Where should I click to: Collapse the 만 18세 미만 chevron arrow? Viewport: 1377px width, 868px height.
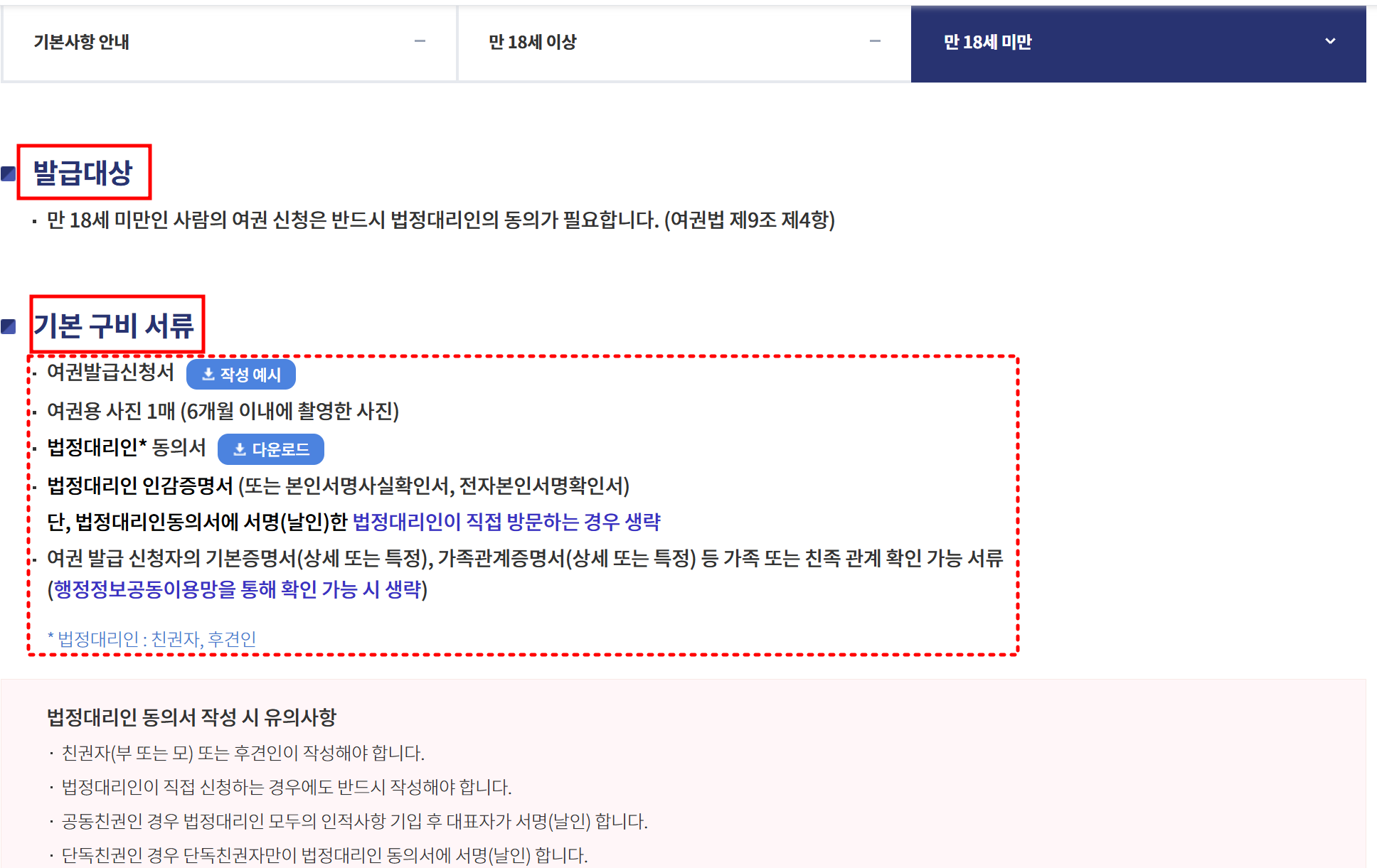pyautogui.click(x=1330, y=42)
